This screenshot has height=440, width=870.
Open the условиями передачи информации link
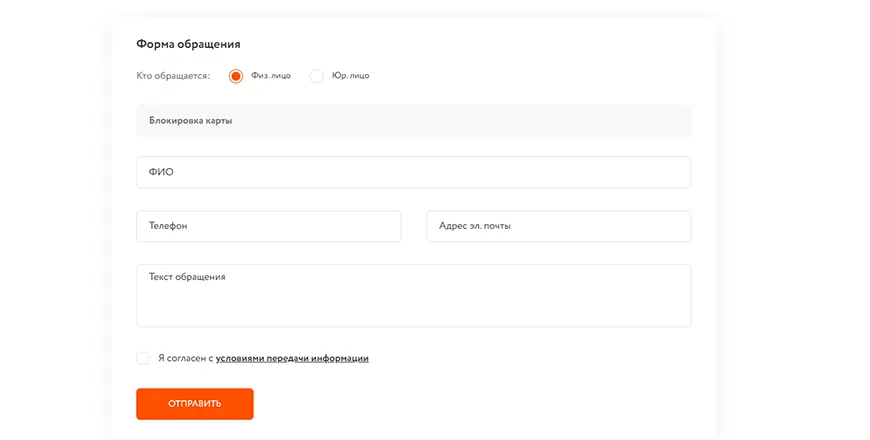pos(292,358)
